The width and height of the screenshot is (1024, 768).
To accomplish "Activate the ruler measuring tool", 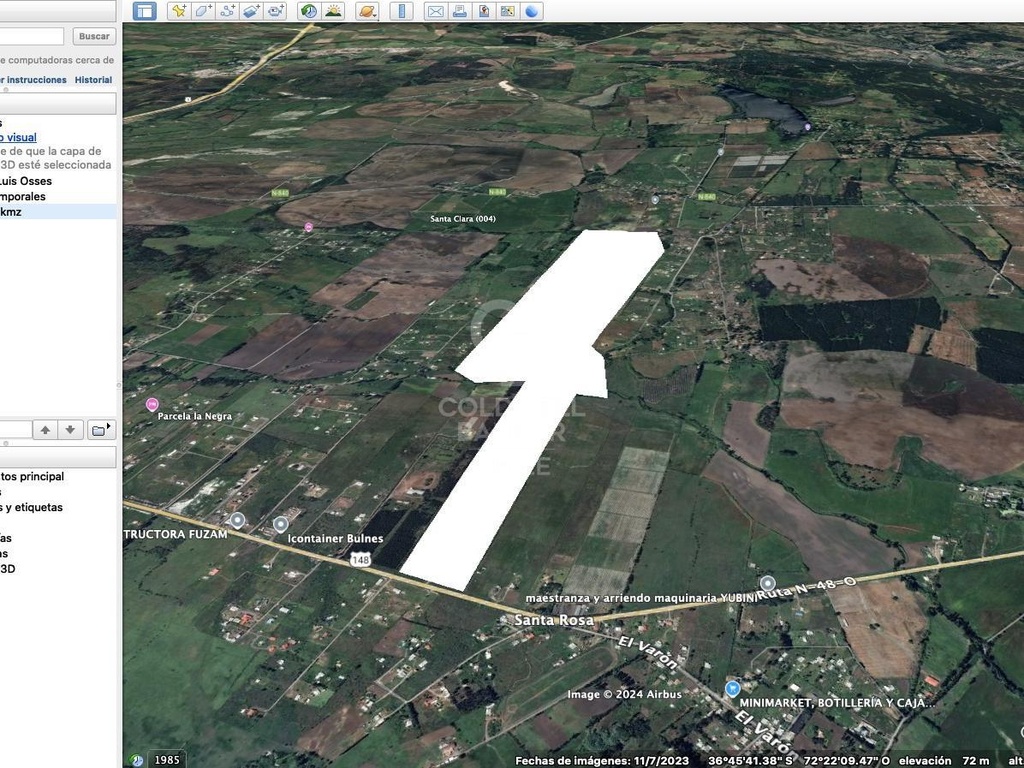I will [402, 11].
